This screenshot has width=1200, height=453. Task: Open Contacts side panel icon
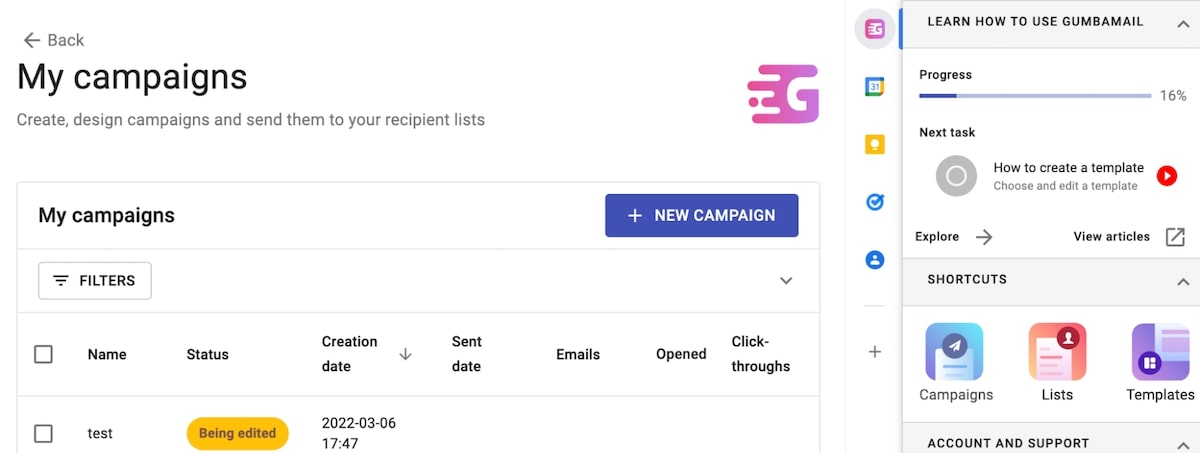(874, 260)
